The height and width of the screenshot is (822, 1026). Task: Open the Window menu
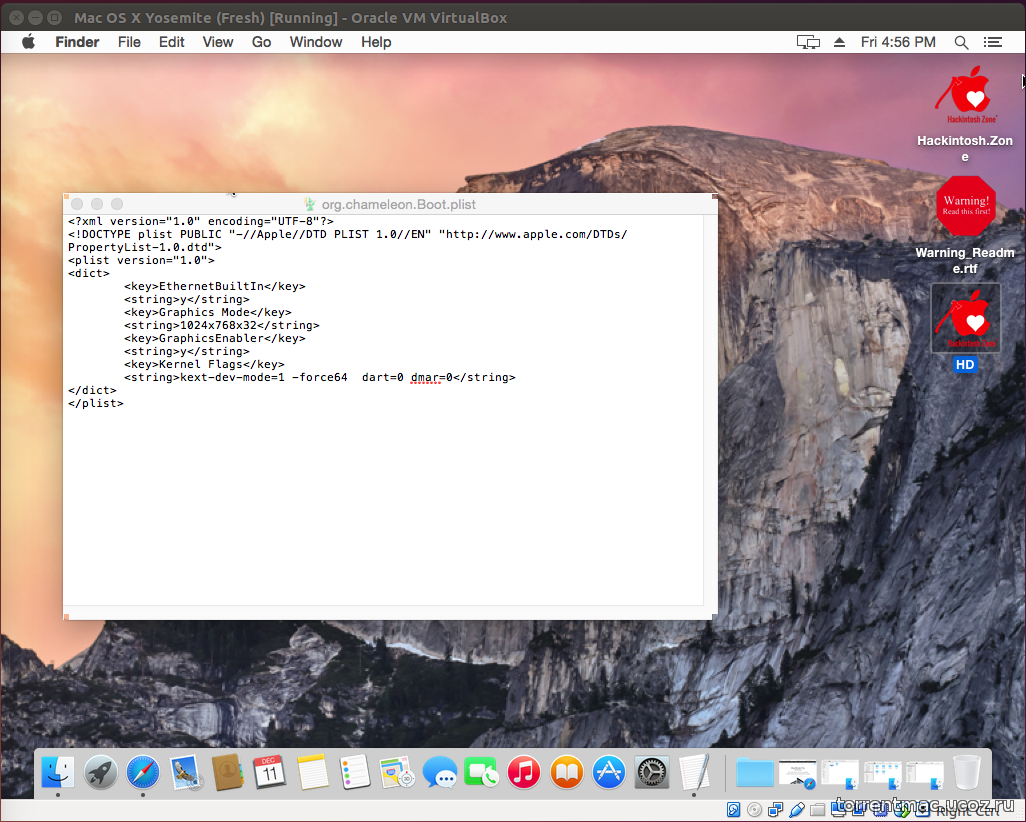[316, 42]
